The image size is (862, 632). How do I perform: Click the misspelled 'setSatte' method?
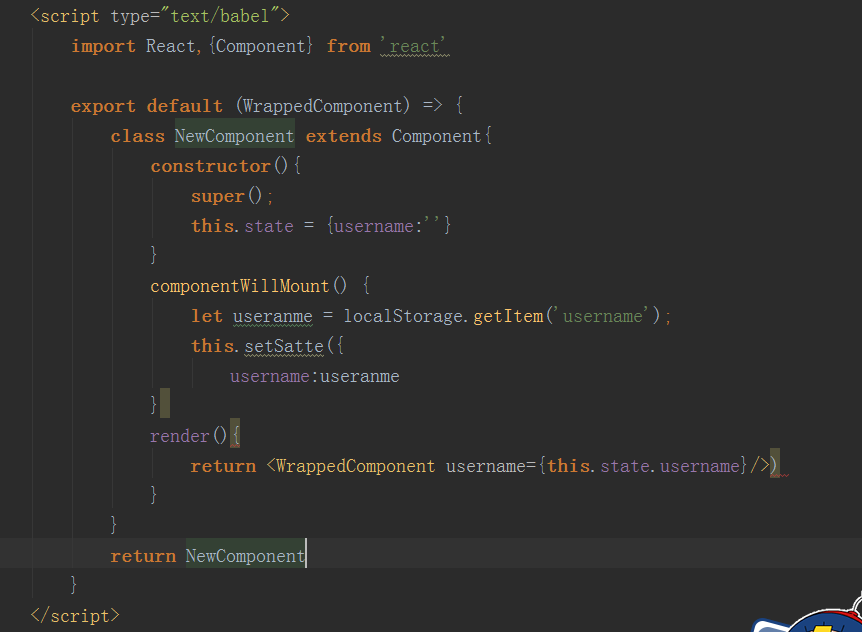coord(284,346)
